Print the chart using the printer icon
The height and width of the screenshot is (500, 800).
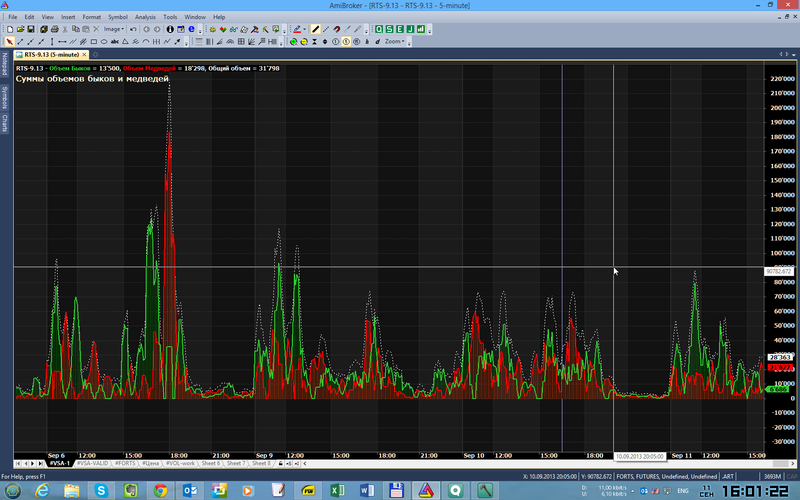point(55,29)
